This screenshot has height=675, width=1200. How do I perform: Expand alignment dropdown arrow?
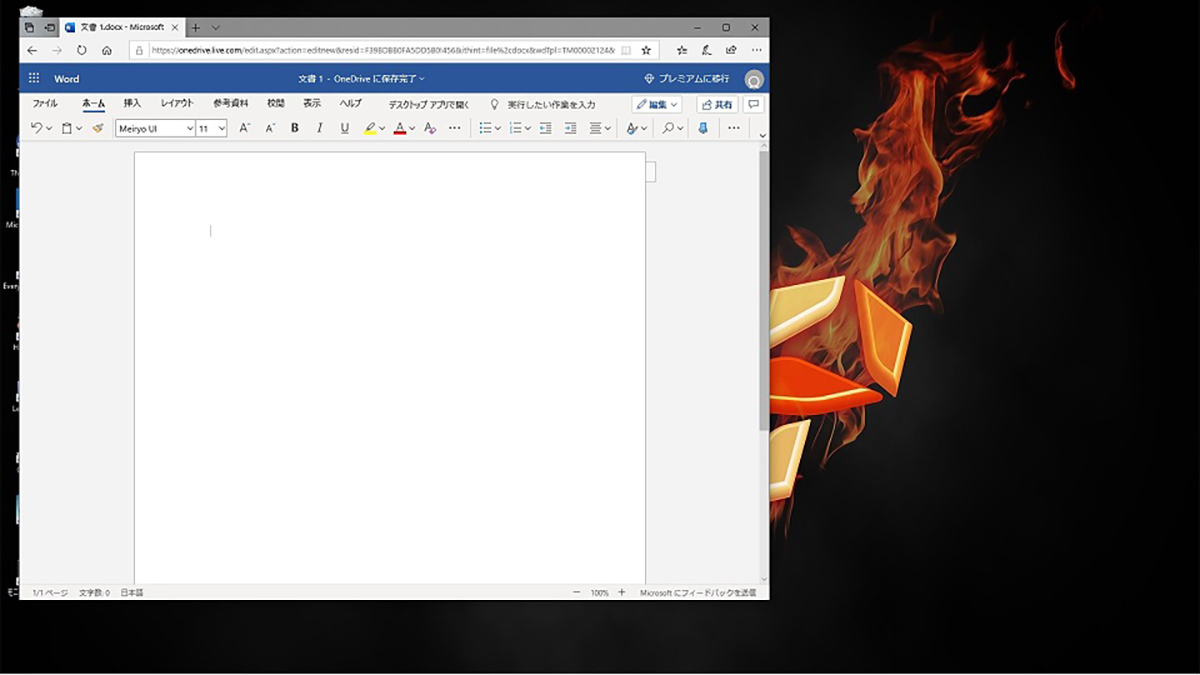point(607,128)
